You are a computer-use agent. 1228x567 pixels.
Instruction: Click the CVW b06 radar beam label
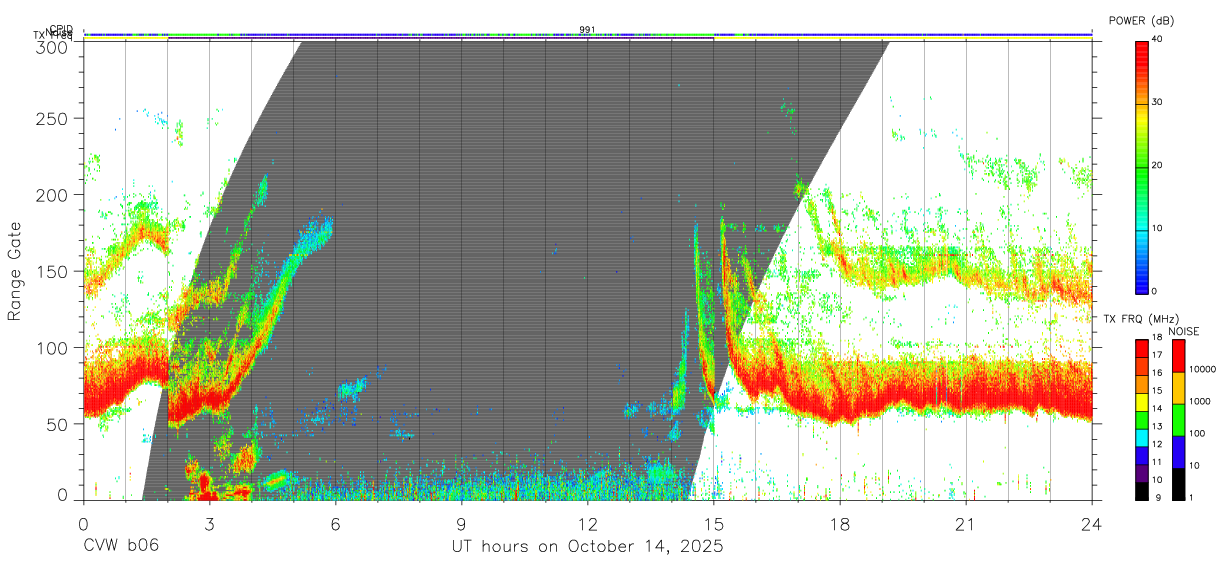click(121, 547)
